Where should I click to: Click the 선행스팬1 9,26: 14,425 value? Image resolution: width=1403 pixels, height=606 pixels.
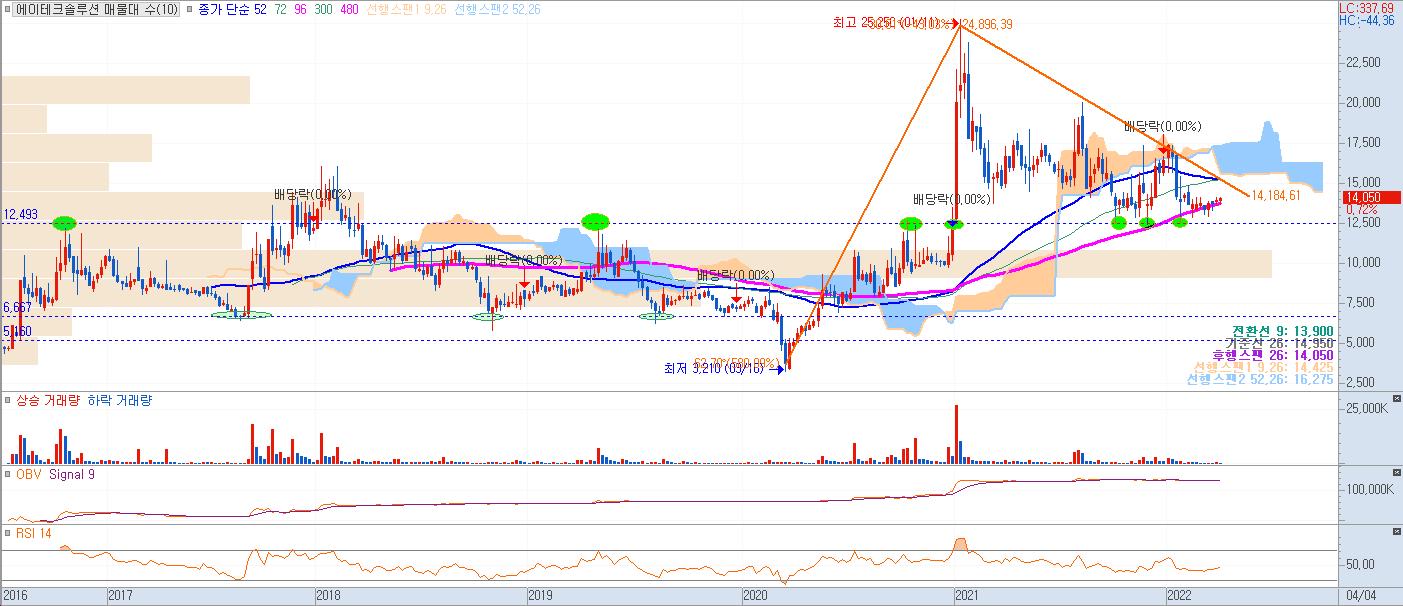(1264, 368)
